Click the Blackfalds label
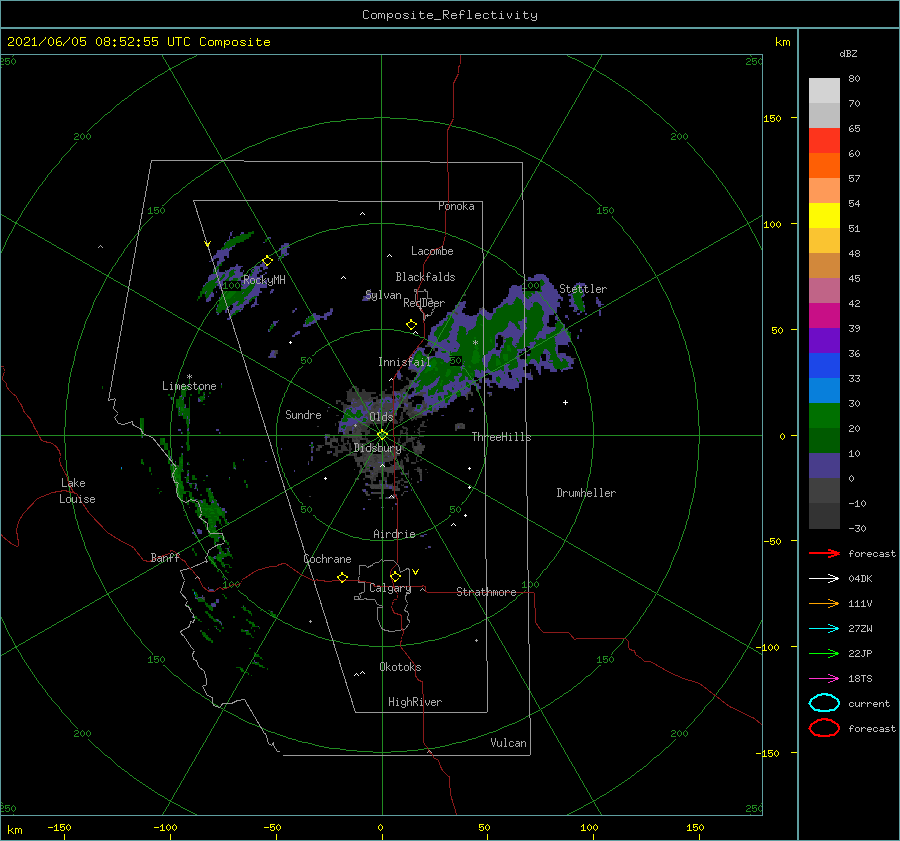This screenshot has width=900, height=841. [x=425, y=277]
